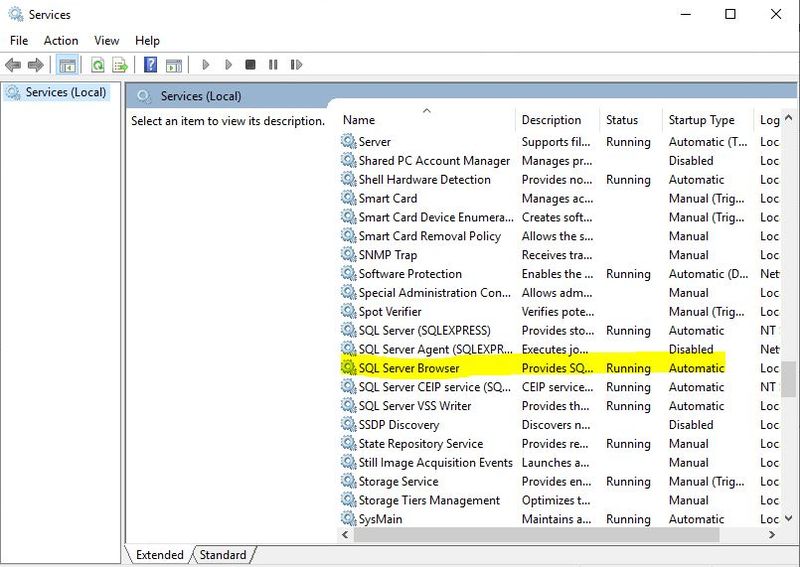Switch to the Extended tab
The width and height of the screenshot is (800, 567).
159,555
